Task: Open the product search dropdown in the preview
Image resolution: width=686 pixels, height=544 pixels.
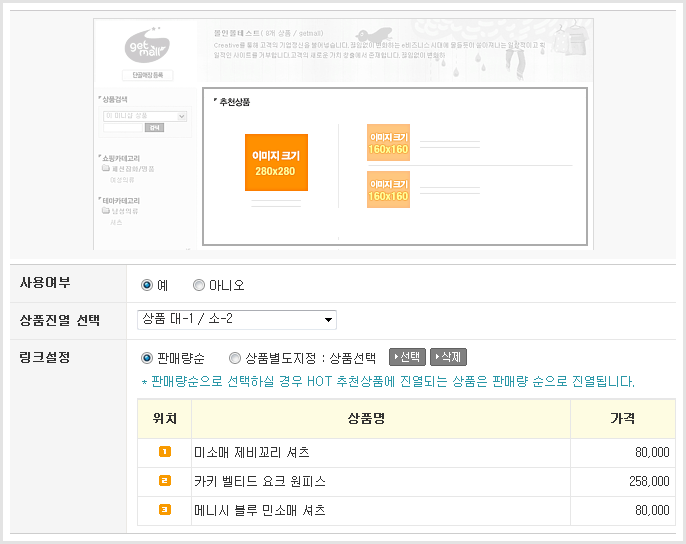Action: [145, 116]
